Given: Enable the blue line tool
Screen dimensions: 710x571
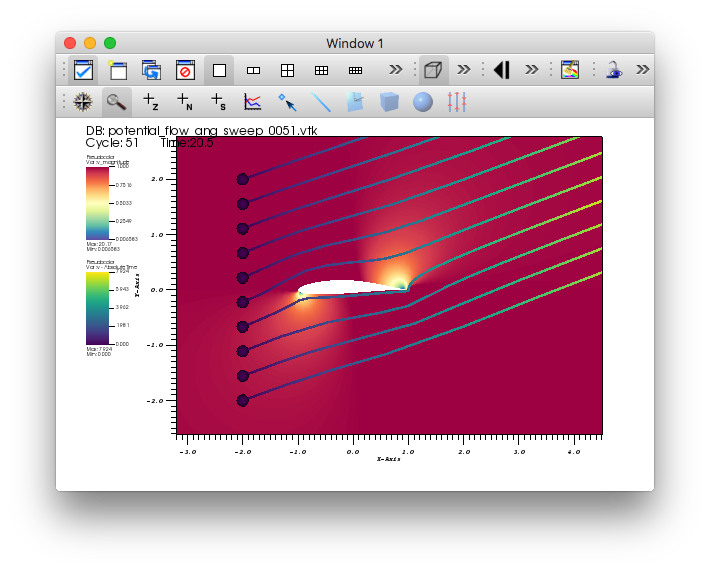Looking at the screenshot, I should tap(321, 102).
